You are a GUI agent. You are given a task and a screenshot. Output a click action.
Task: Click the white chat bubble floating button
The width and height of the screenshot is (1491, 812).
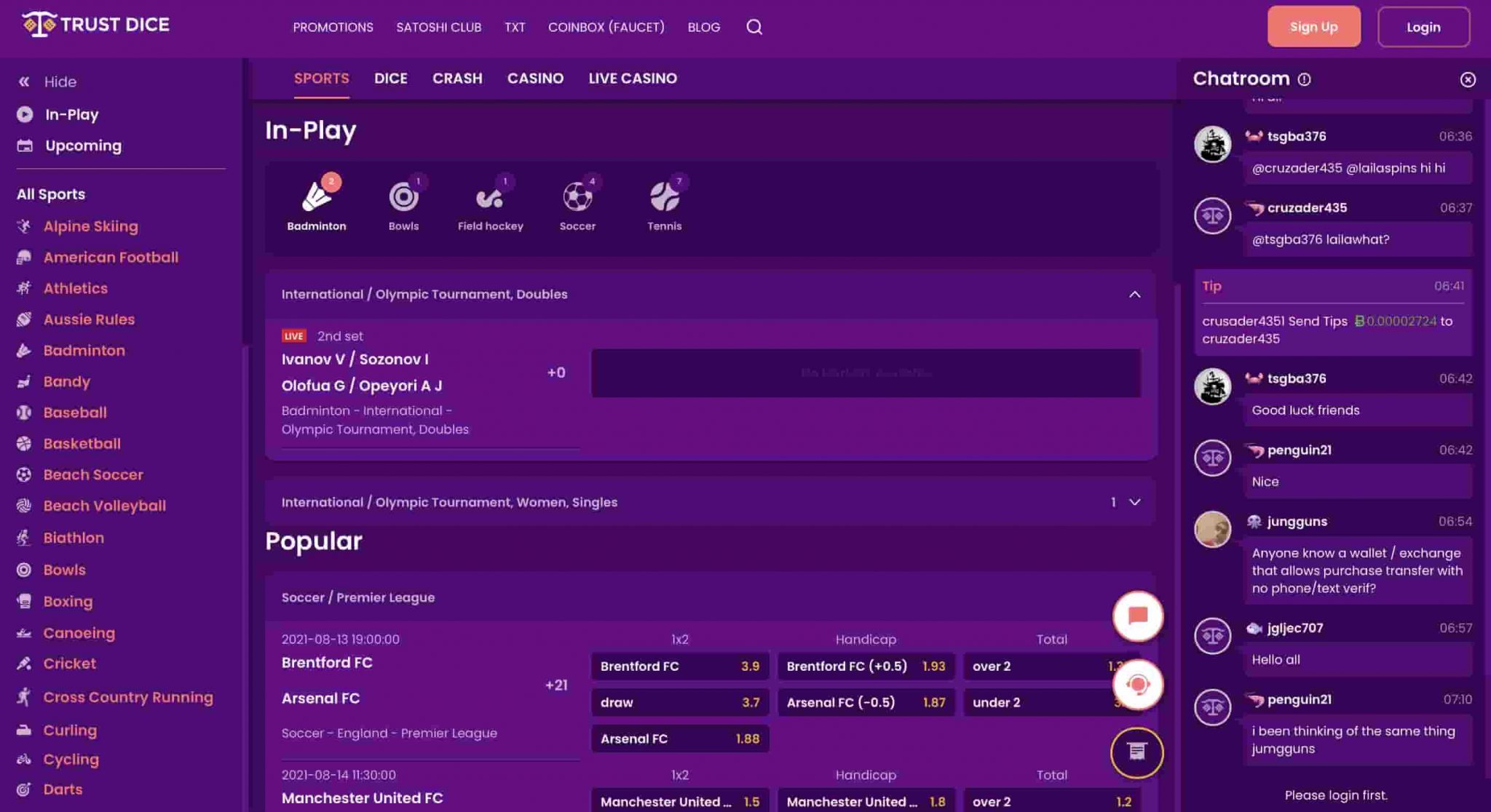click(x=1137, y=616)
